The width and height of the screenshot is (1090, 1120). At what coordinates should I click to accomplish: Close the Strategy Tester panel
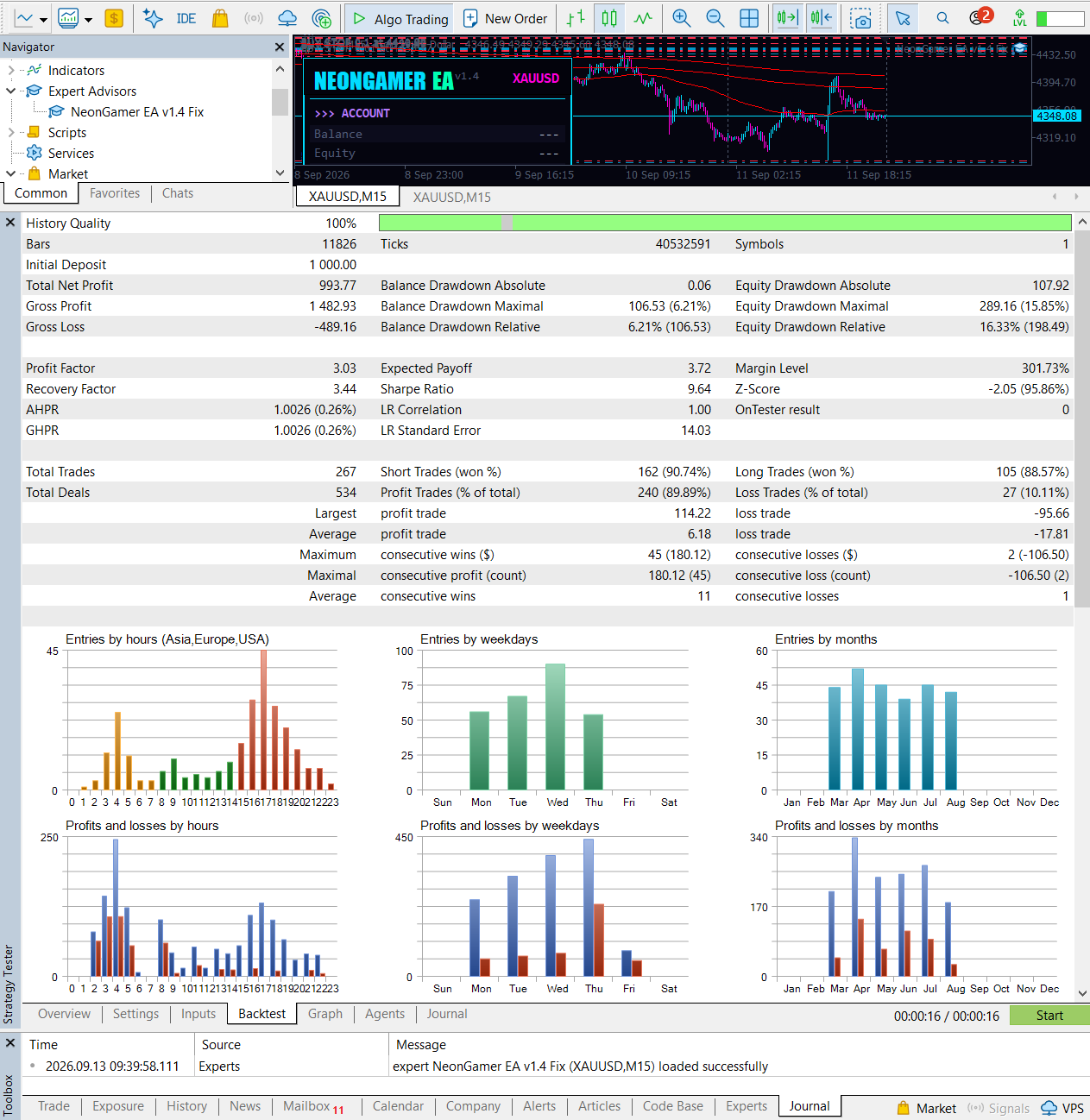(10, 223)
